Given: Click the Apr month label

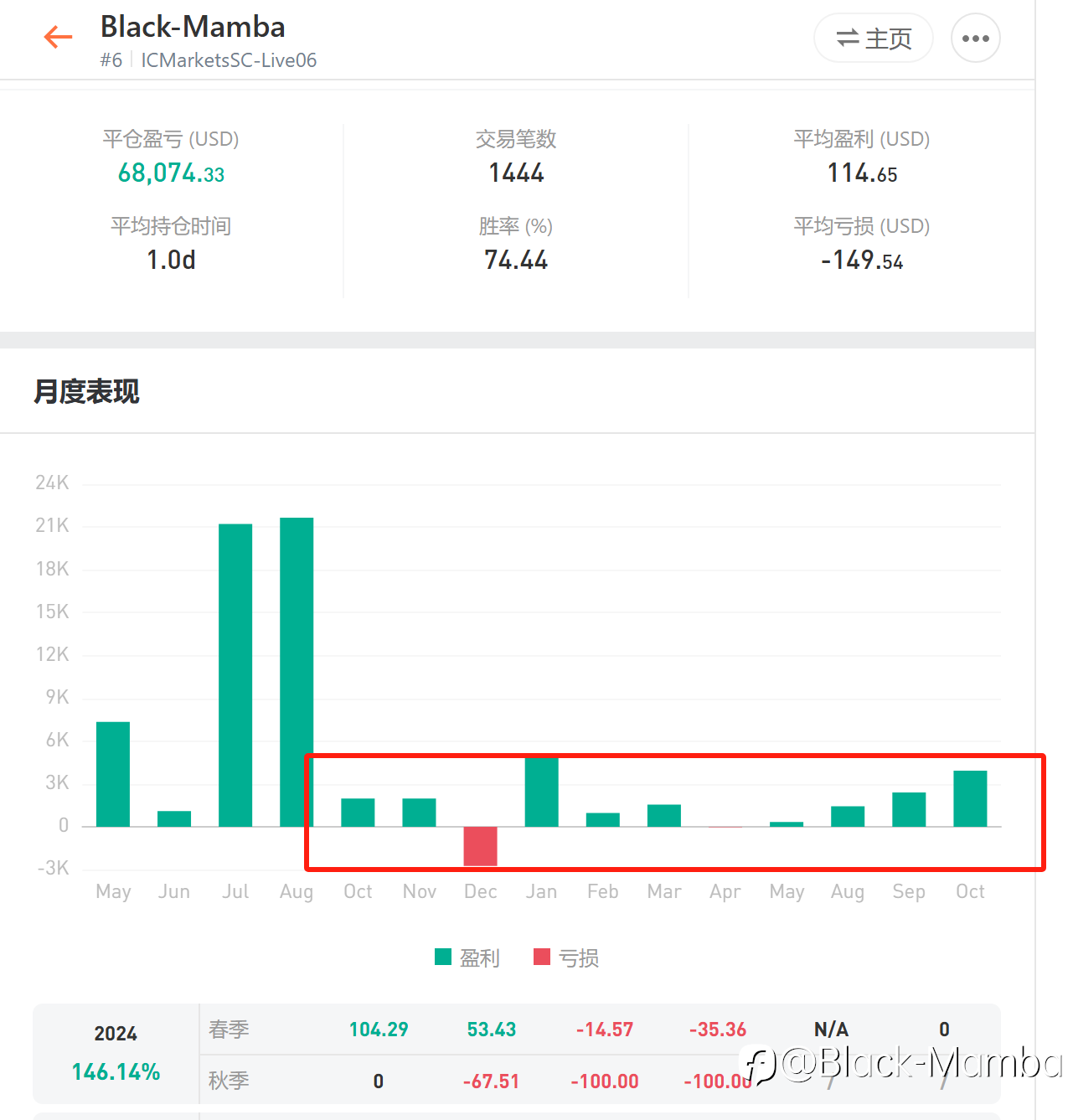Looking at the screenshot, I should (725, 892).
